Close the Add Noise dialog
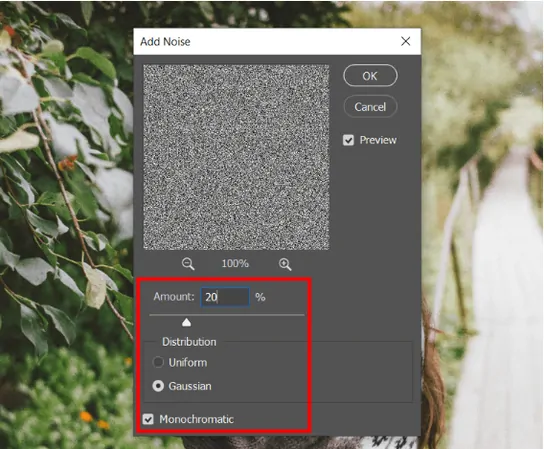The image size is (544, 449). [x=406, y=41]
